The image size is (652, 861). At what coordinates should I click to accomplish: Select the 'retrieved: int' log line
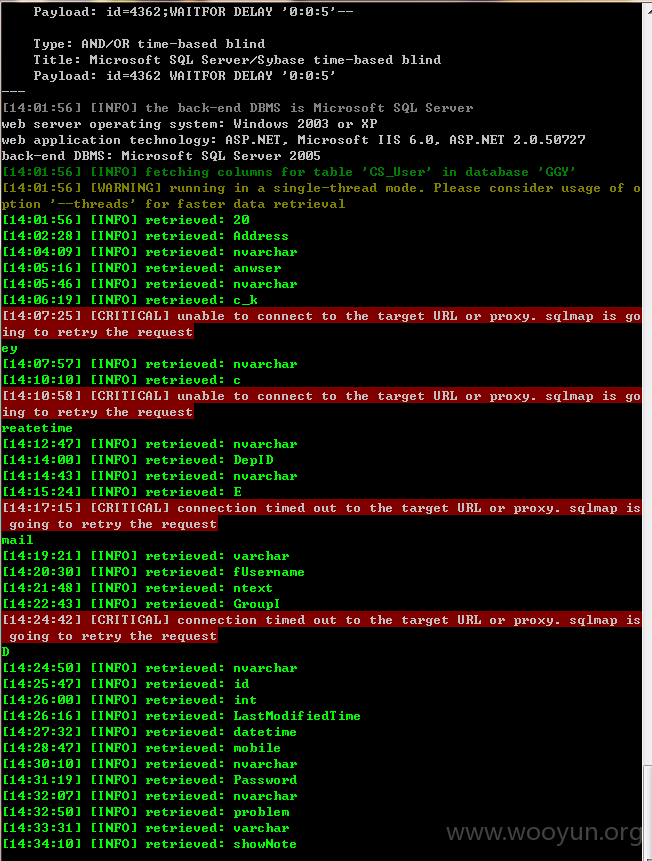click(129, 700)
